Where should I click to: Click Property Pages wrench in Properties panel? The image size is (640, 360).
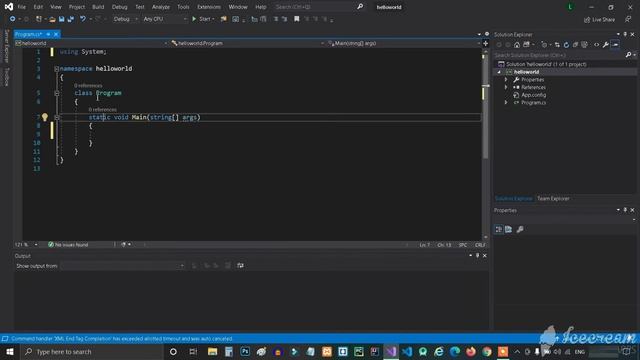pyautogui.click(x=520, y=229)
